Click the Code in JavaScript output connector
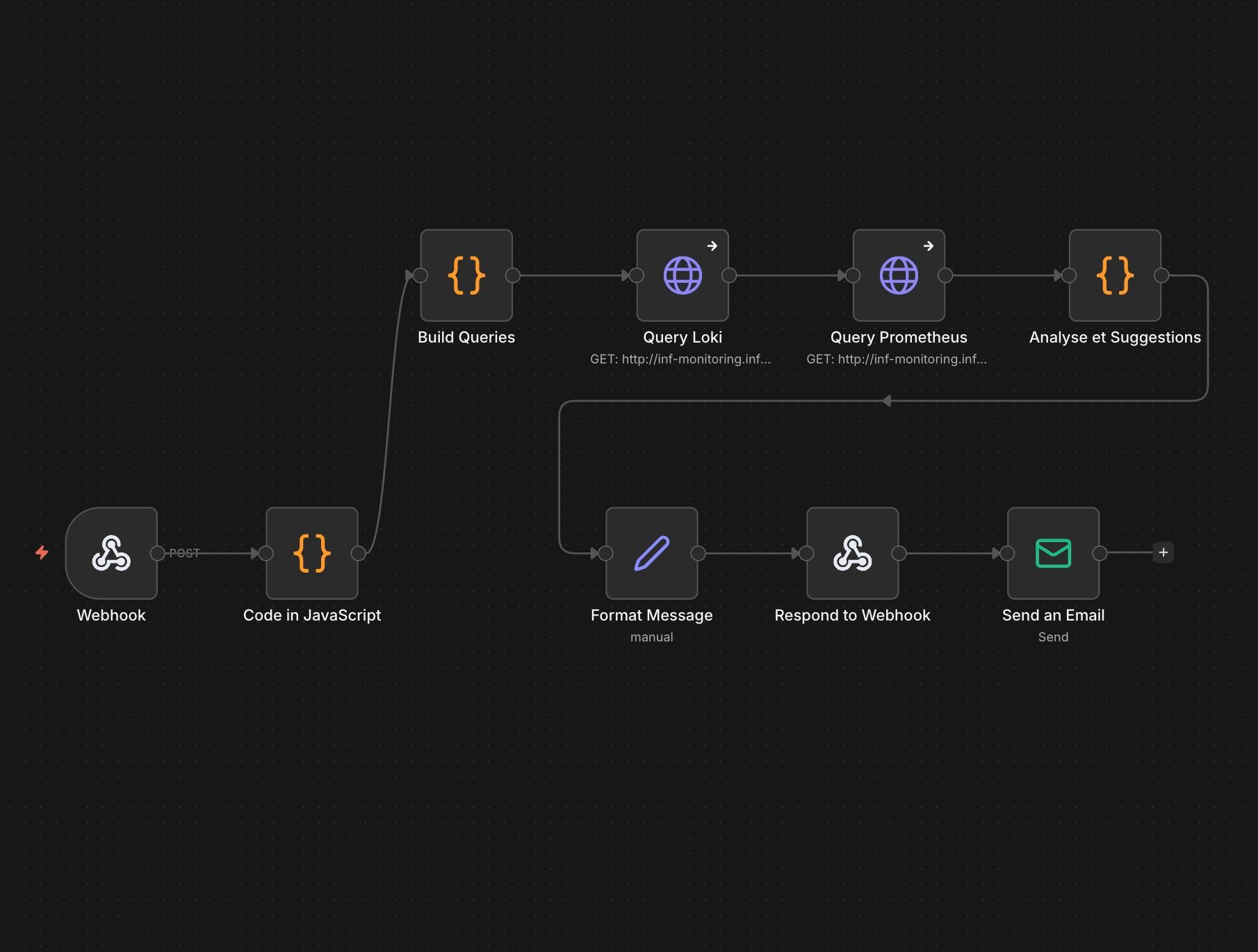The image size is (1258, 952). click(359, 553)
